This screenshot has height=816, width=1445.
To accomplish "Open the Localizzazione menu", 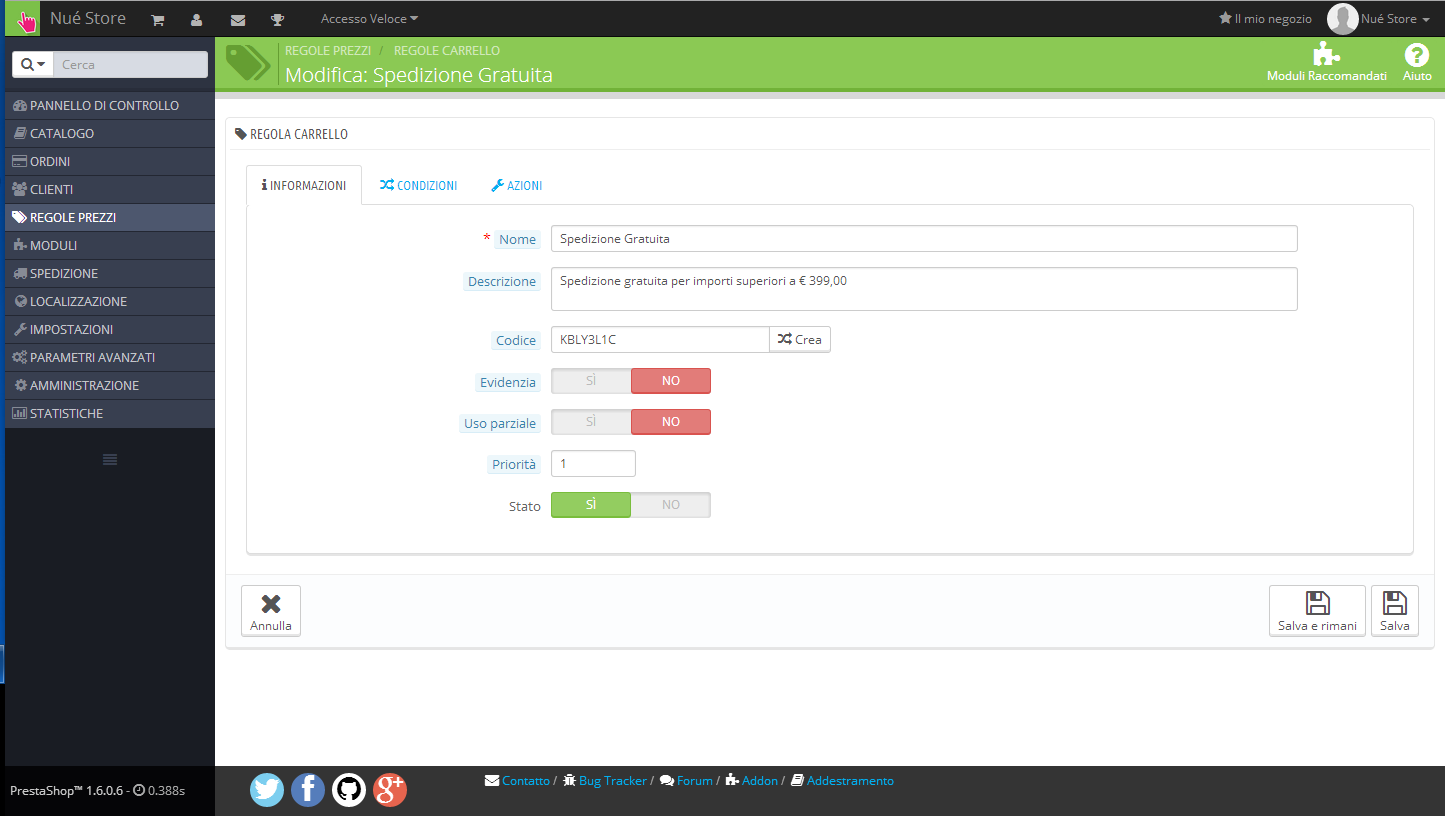I will [110, 301].
